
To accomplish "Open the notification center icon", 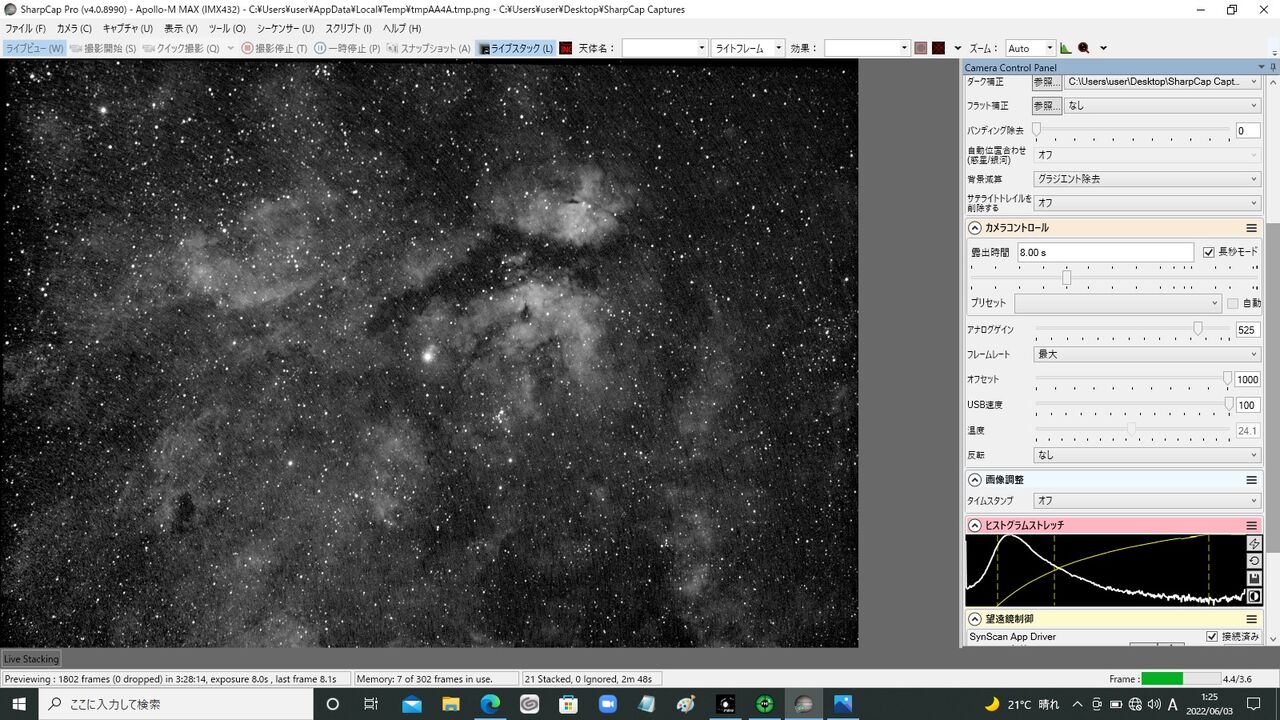I will click(1254, 704).
